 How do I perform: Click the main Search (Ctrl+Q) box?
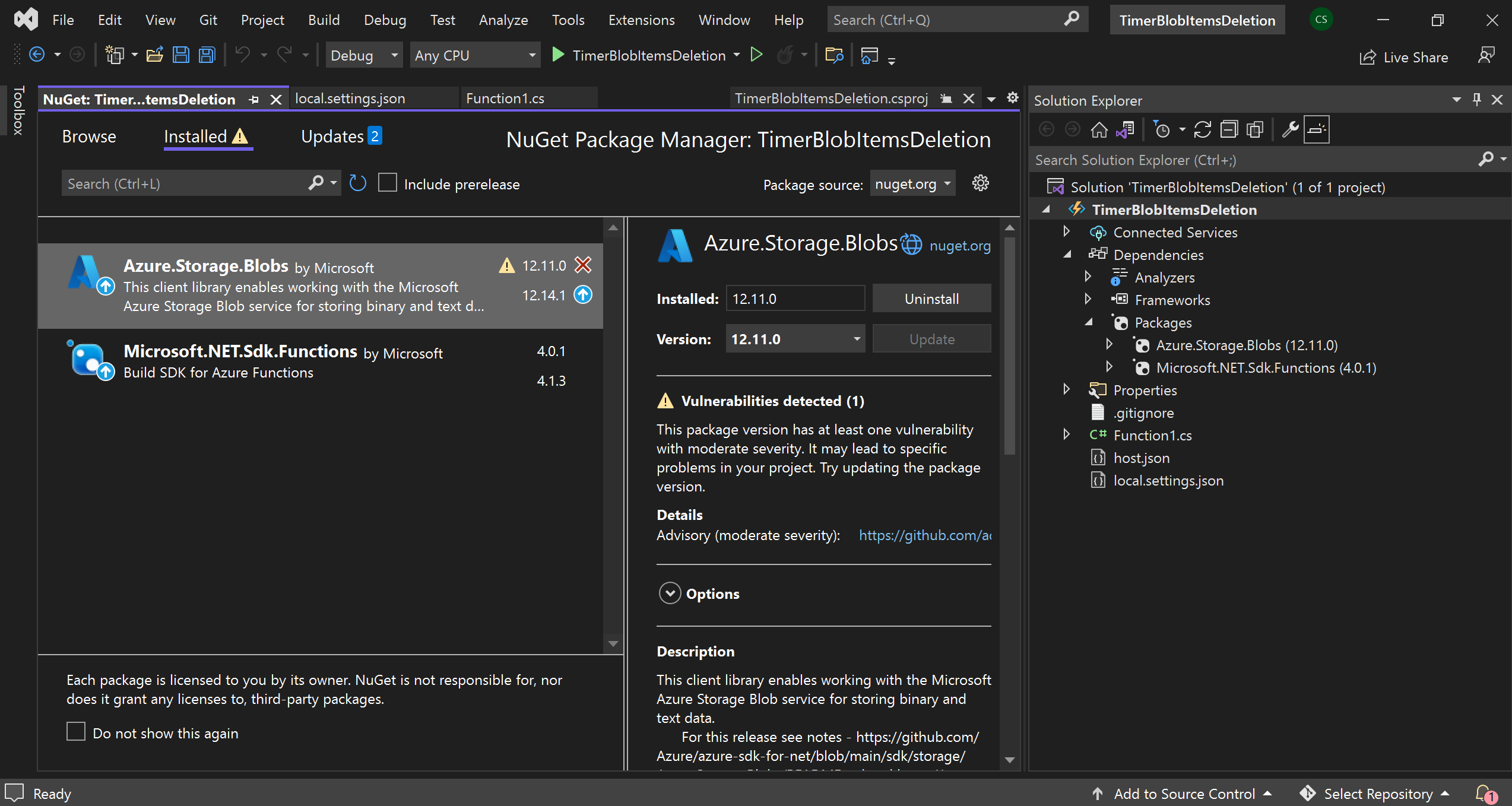tap(957, 20)
